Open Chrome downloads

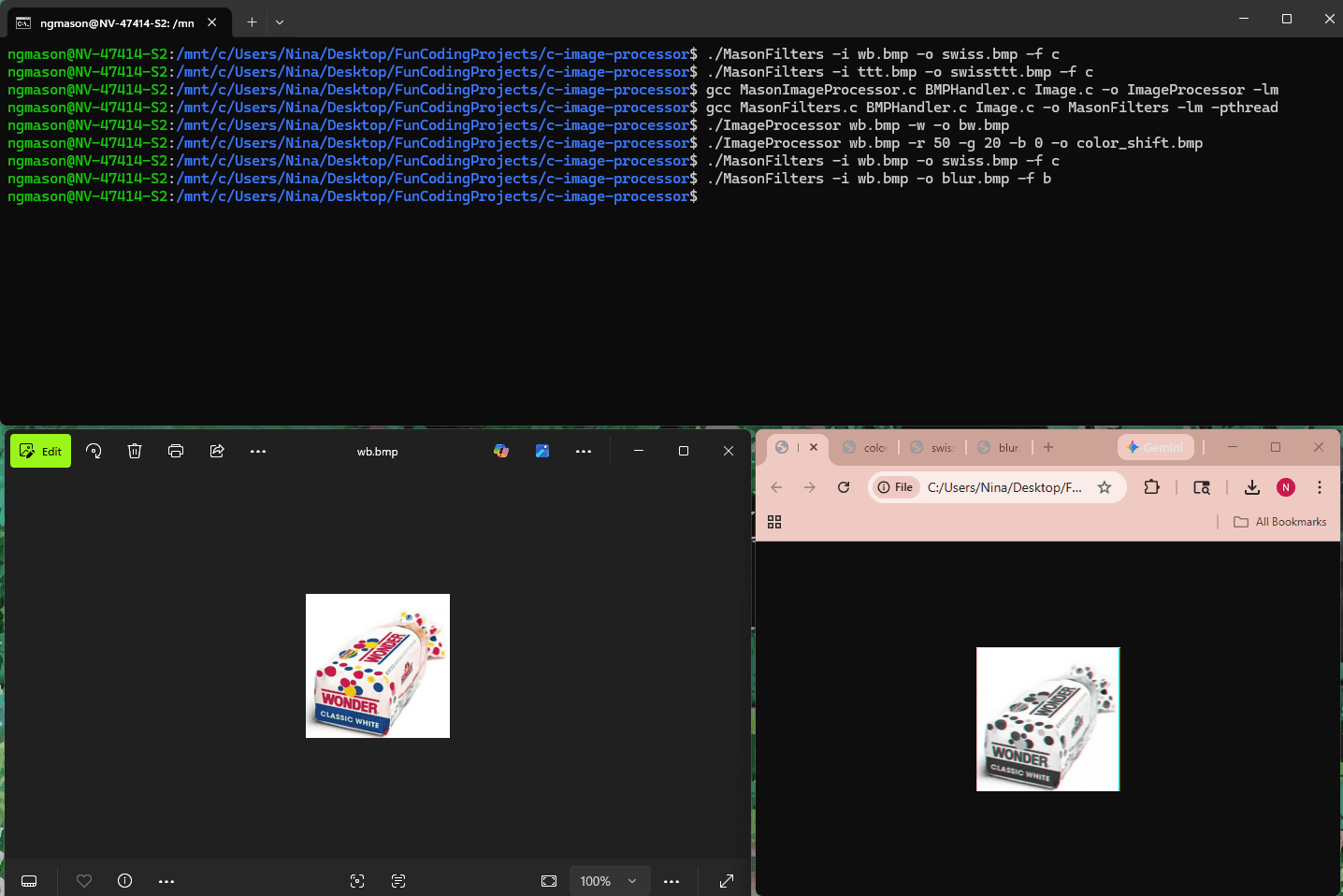(1252, 487)
